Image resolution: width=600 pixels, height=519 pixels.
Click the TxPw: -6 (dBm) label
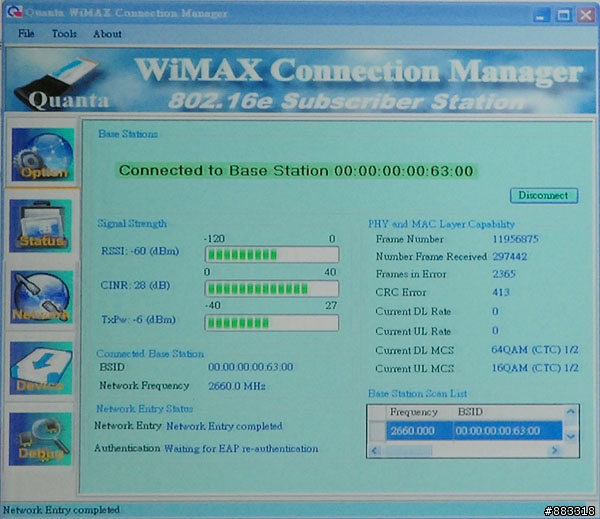pyautogui.click(x=139, y=320)
